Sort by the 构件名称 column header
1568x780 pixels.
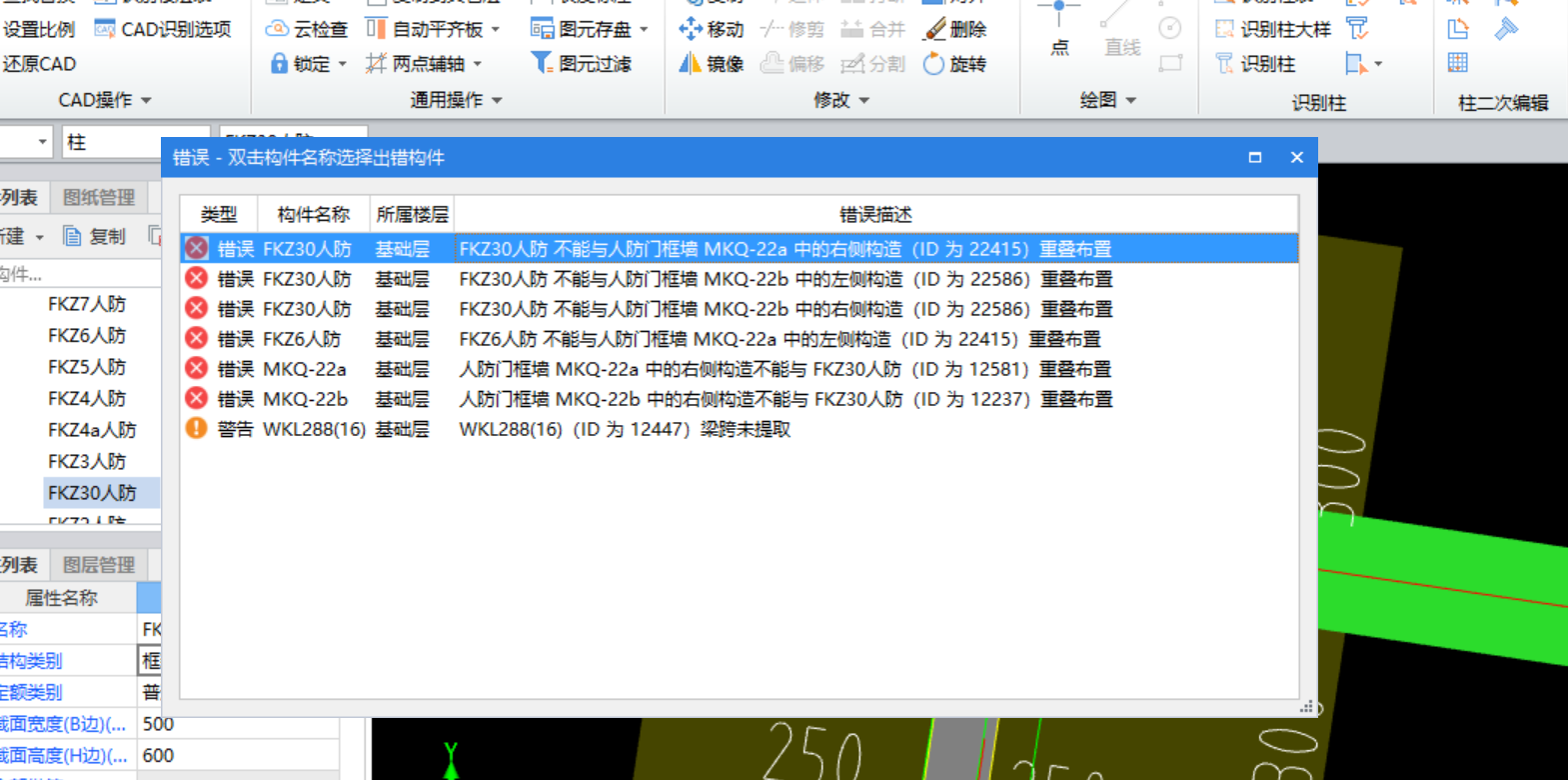pos(314,214)
